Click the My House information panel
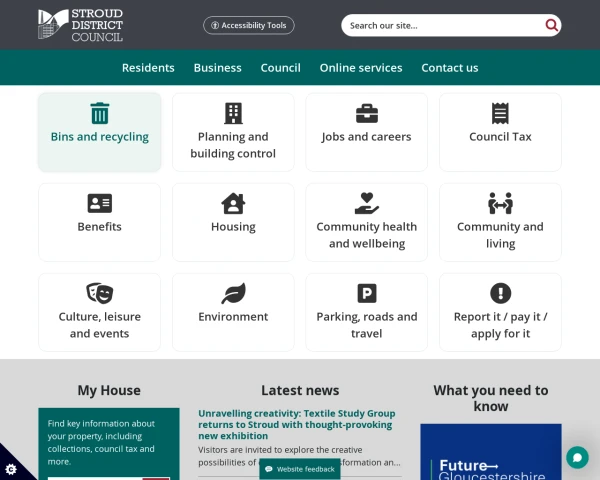The width and height of the screenshot is (600, 480). [109, 444]
